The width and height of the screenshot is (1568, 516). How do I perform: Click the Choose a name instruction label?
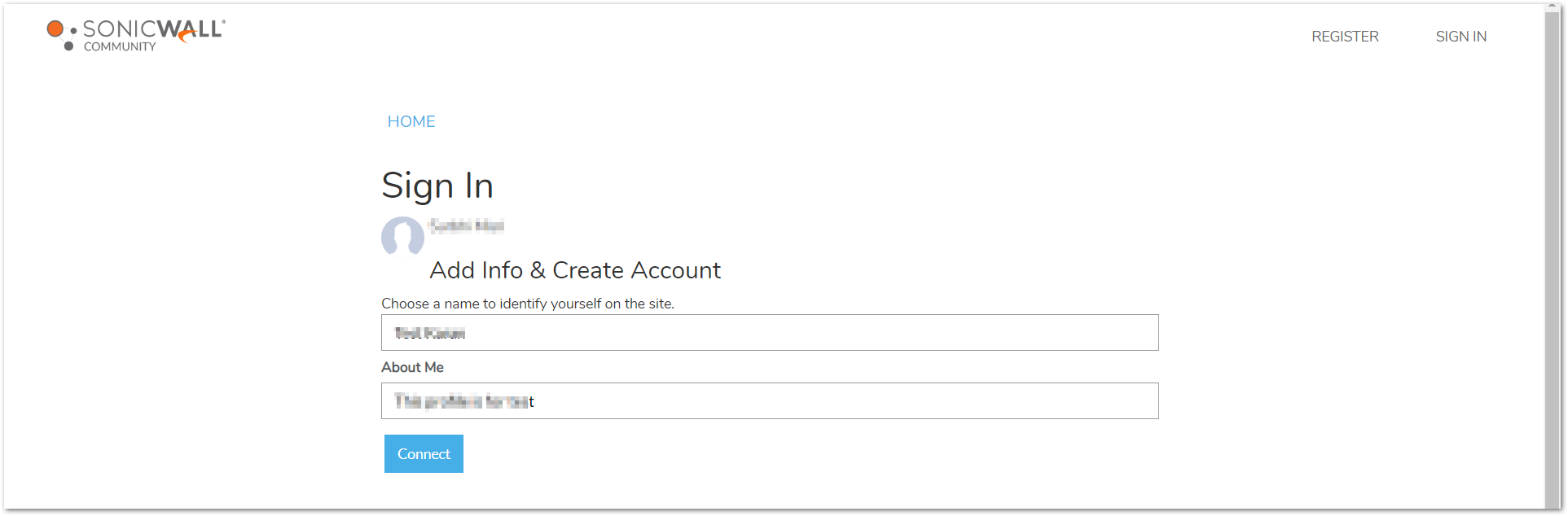(528, 304)
